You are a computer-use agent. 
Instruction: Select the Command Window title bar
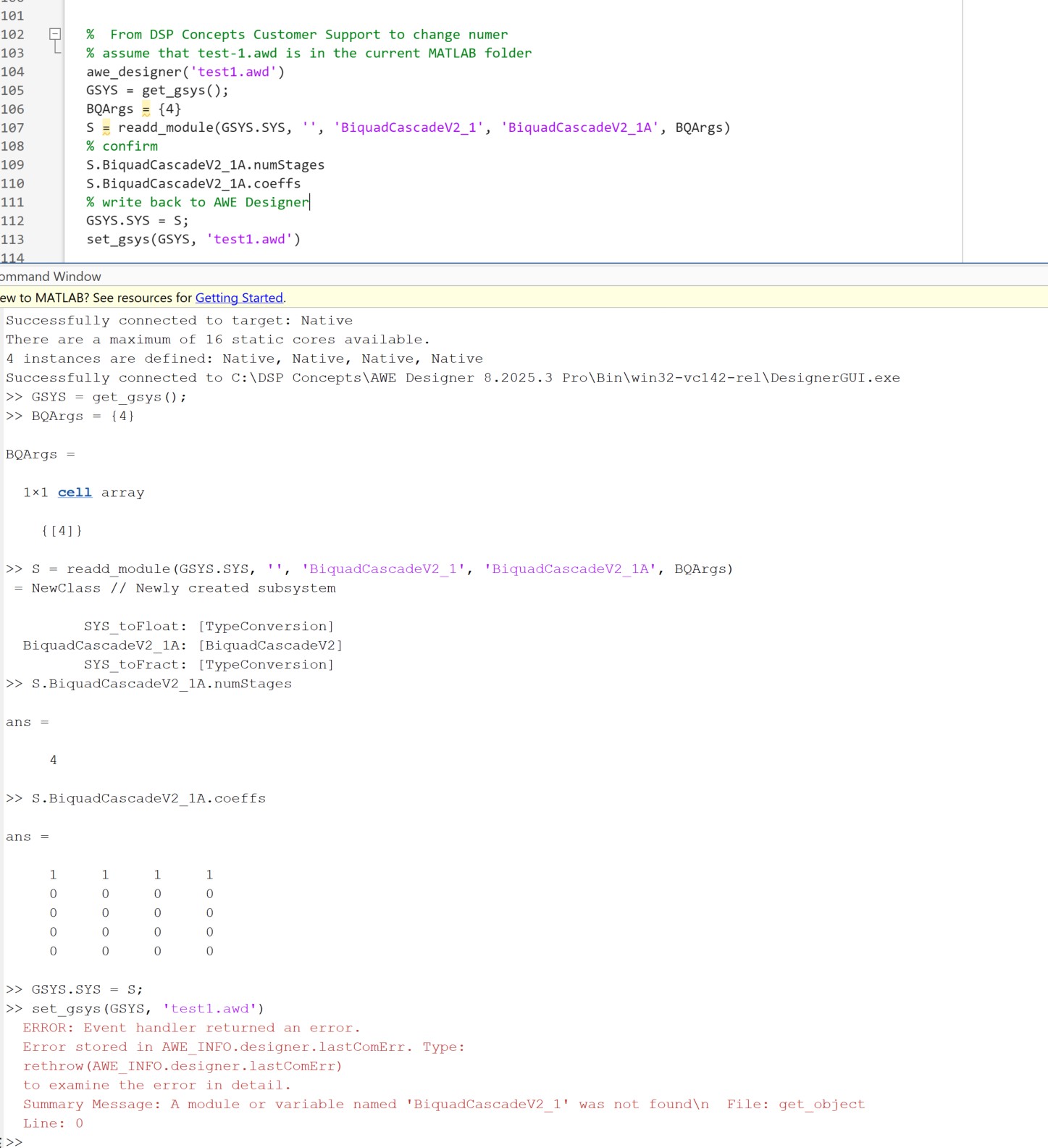click(51, 277)
